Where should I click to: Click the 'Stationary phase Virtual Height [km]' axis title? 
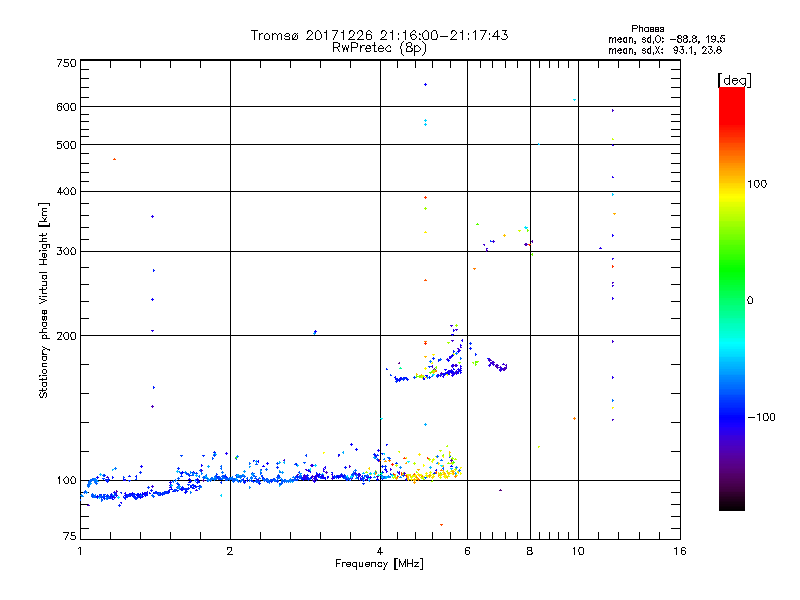coord(44,301)
